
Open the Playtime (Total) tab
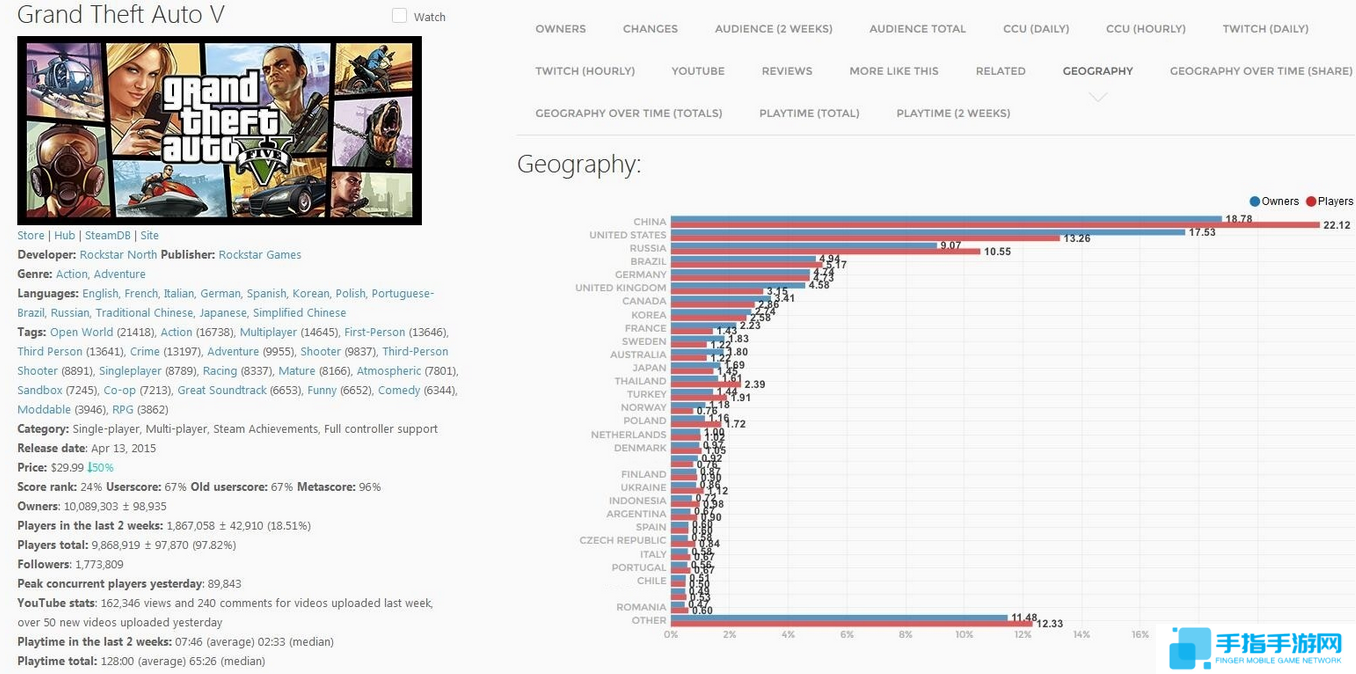[809, 113]
